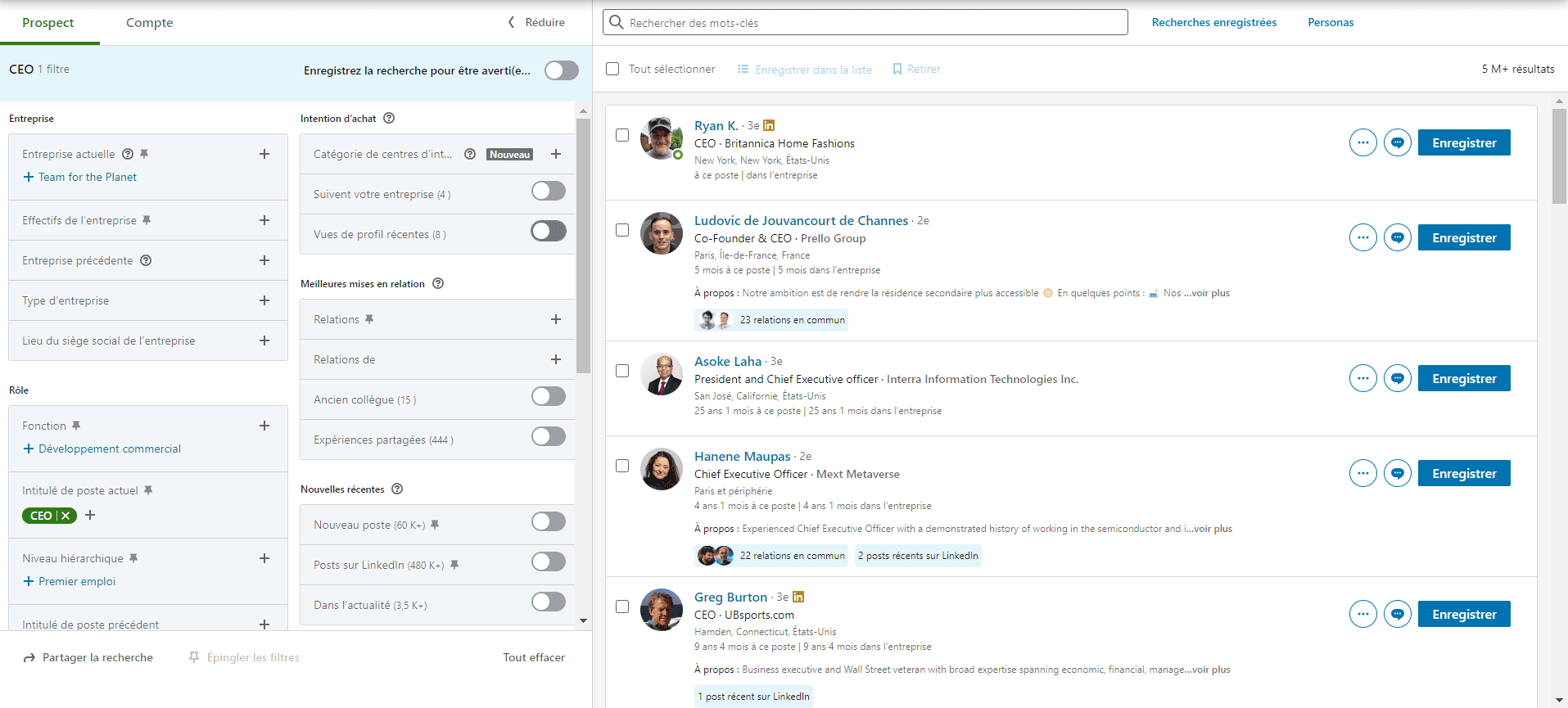Open Recherches enregistrées
The width and height of the screenshot is (1568, 708).
tap(1214, 22)
